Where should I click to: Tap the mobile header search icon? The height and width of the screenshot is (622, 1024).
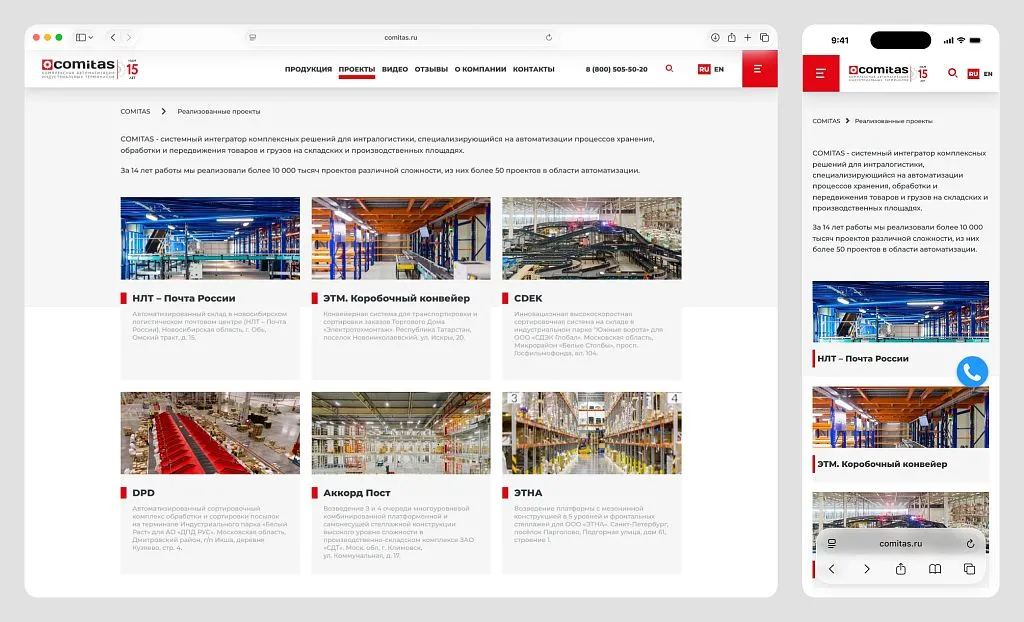[952, 73]
